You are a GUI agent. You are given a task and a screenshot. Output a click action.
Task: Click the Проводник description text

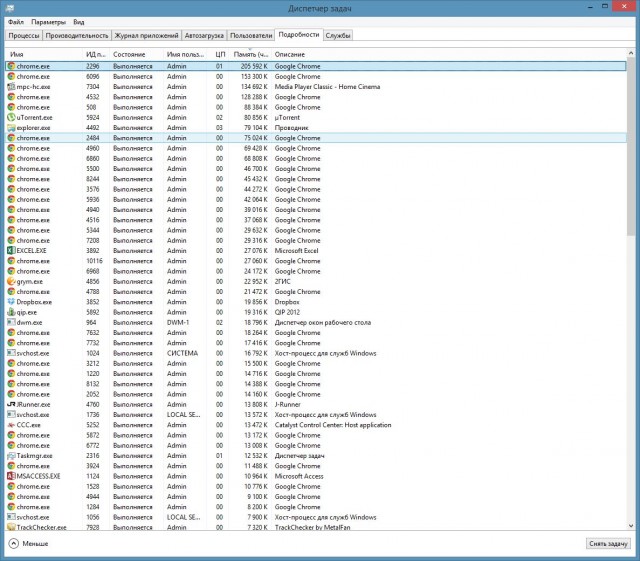pos(291,128)
